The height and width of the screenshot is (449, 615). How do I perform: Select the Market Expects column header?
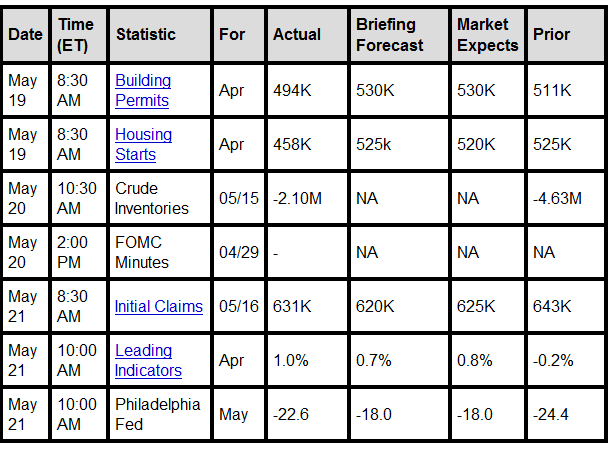pyautogui.click(x=487, y=35)
